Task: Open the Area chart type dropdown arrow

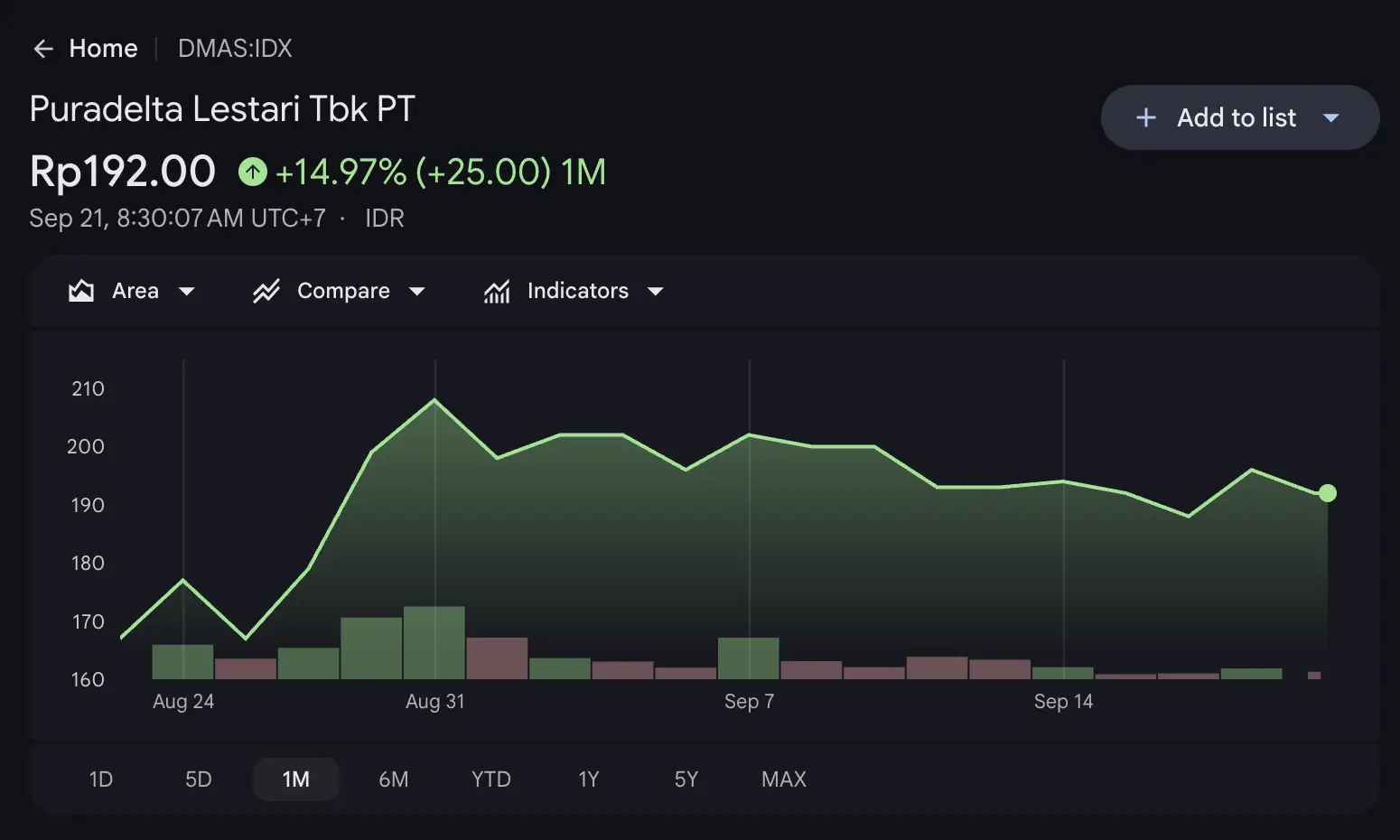Action: pos(187,291)
